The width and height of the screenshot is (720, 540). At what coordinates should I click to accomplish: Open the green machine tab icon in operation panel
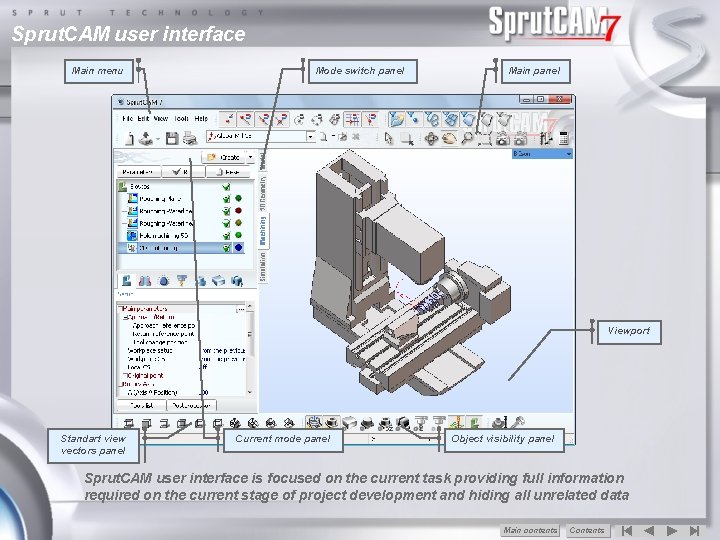point(126,281)
